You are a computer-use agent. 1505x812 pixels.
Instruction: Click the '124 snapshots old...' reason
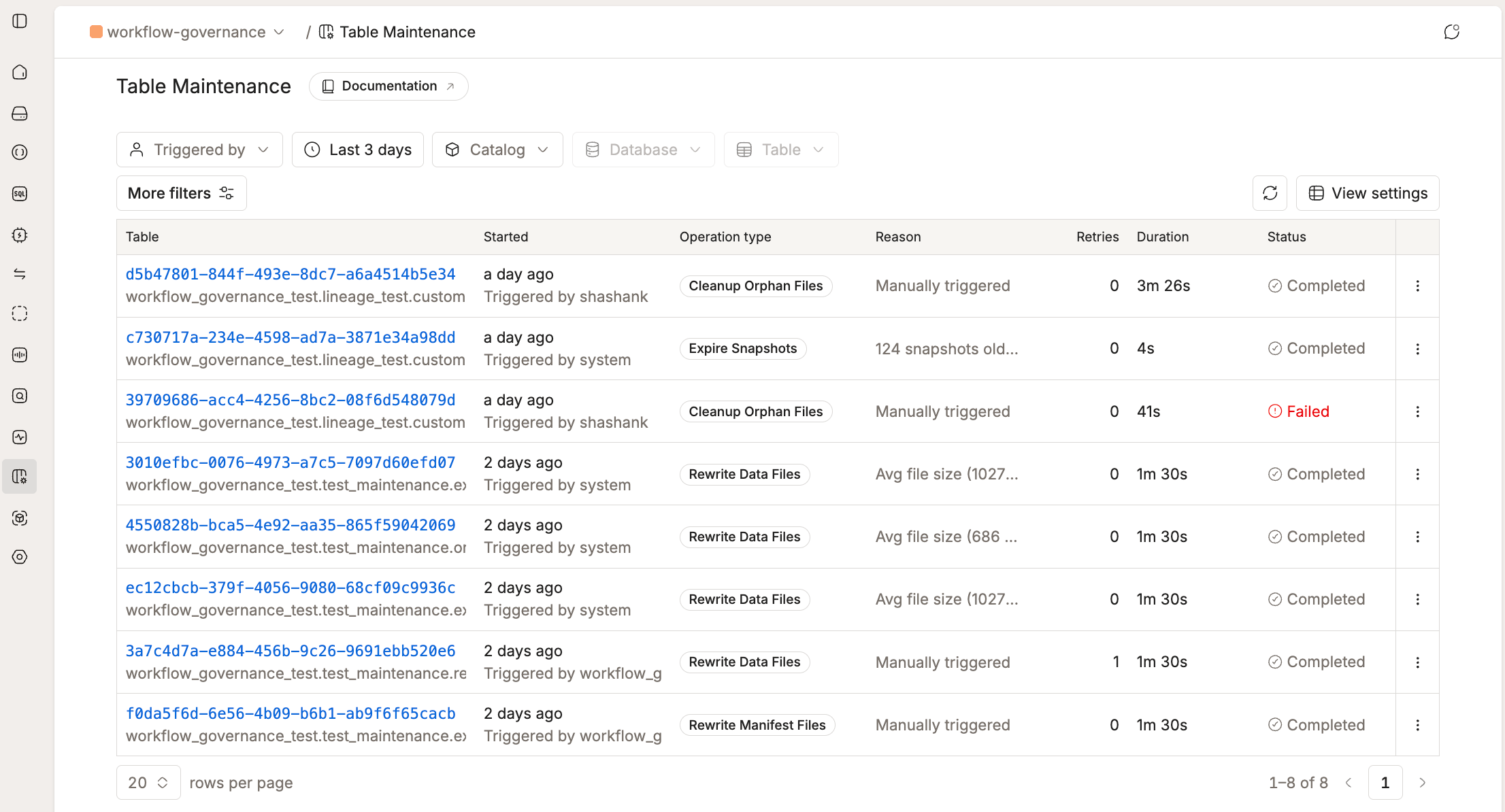(x=946, y=349)
